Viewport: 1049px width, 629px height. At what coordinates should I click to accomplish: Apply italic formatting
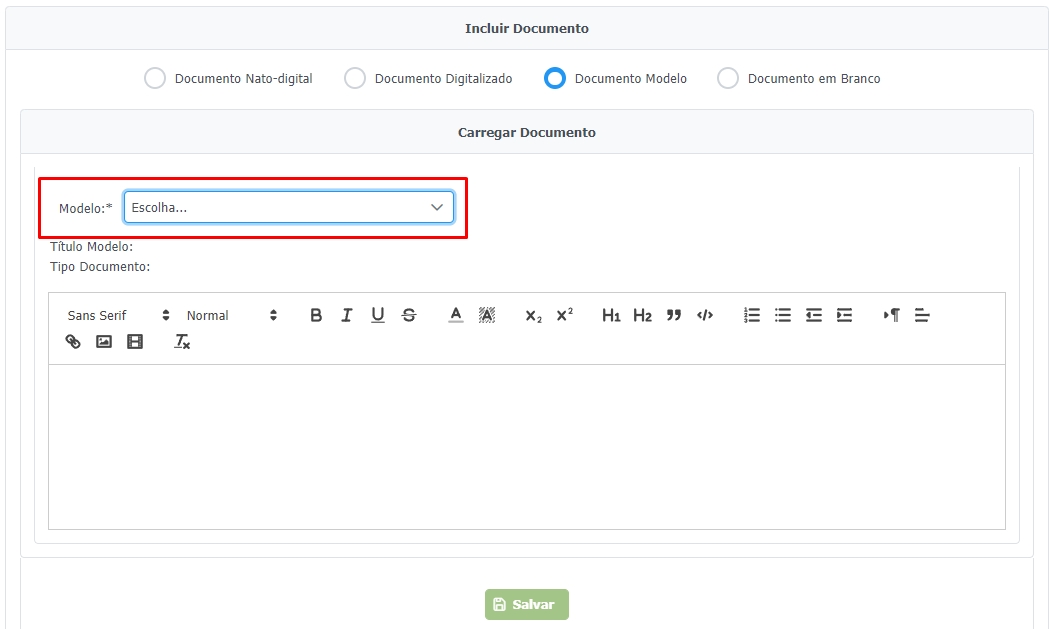[x=347, y=315]
